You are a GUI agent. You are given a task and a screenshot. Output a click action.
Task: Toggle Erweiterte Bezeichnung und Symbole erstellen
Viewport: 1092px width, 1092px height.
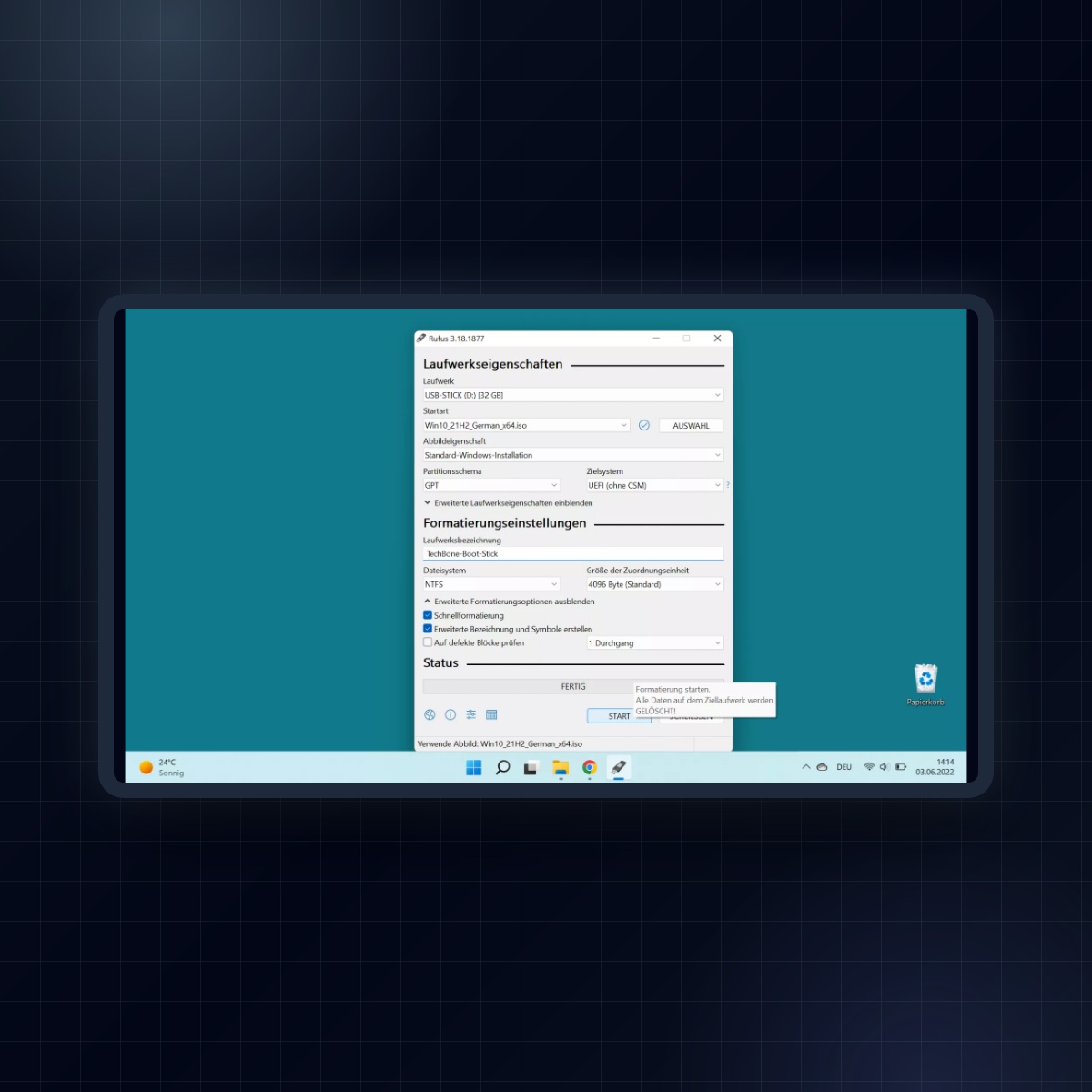428,629
